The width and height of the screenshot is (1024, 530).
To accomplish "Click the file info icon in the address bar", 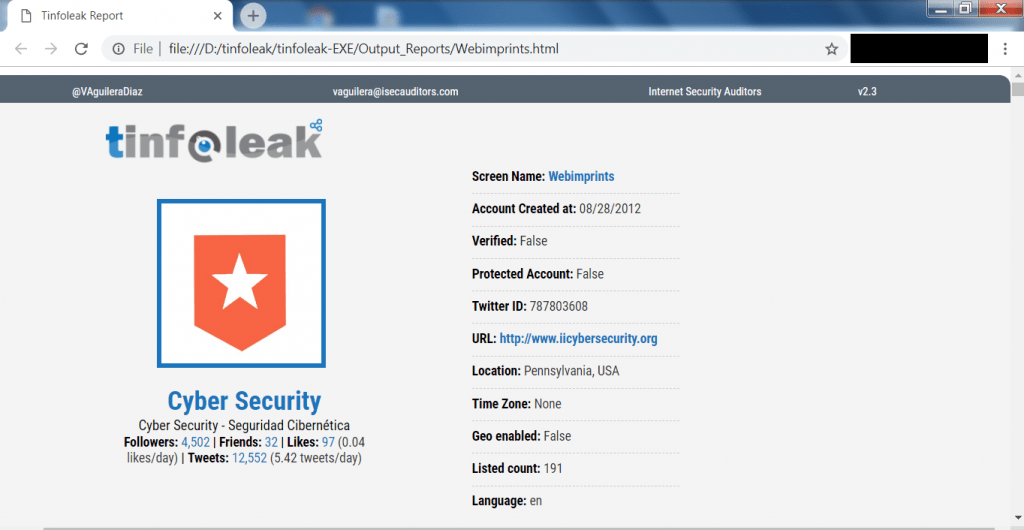I will [x=118, y=49].
